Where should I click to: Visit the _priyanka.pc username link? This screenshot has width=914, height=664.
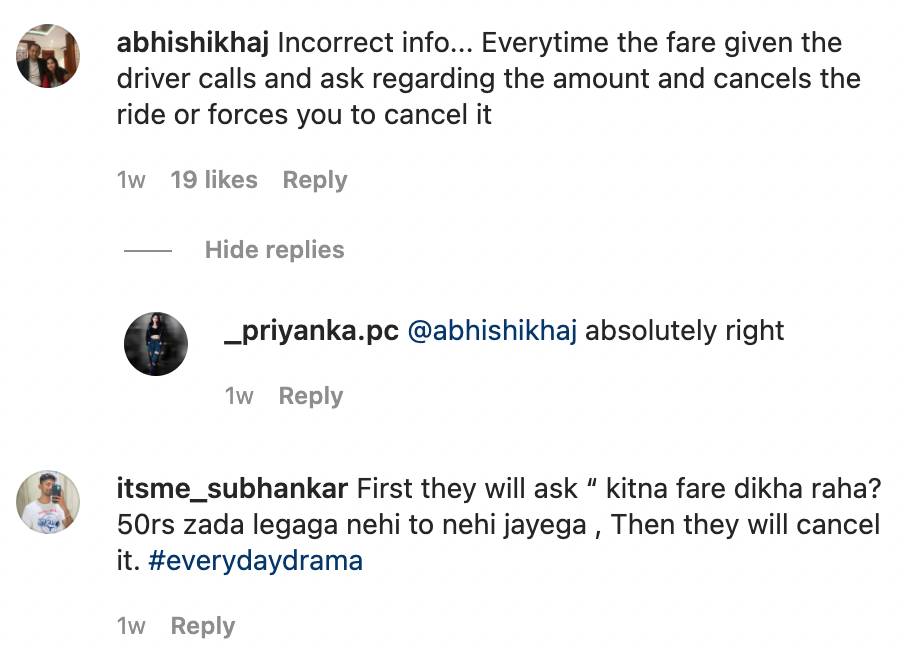point(311,331)
